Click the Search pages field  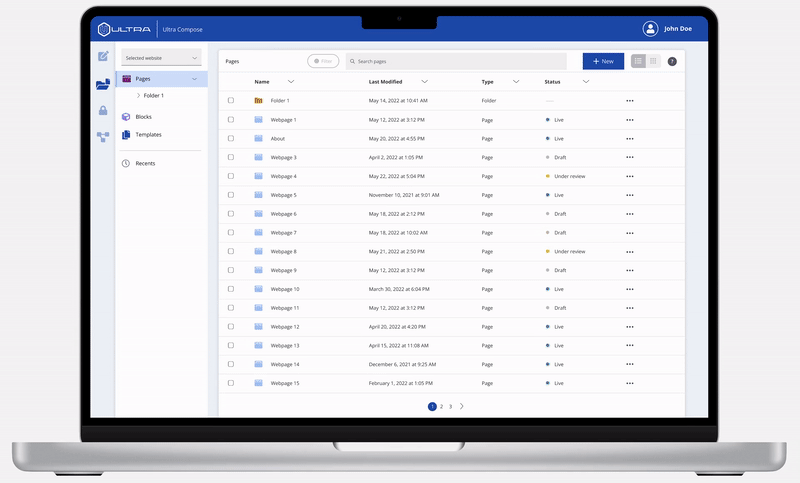click(455, 61)
